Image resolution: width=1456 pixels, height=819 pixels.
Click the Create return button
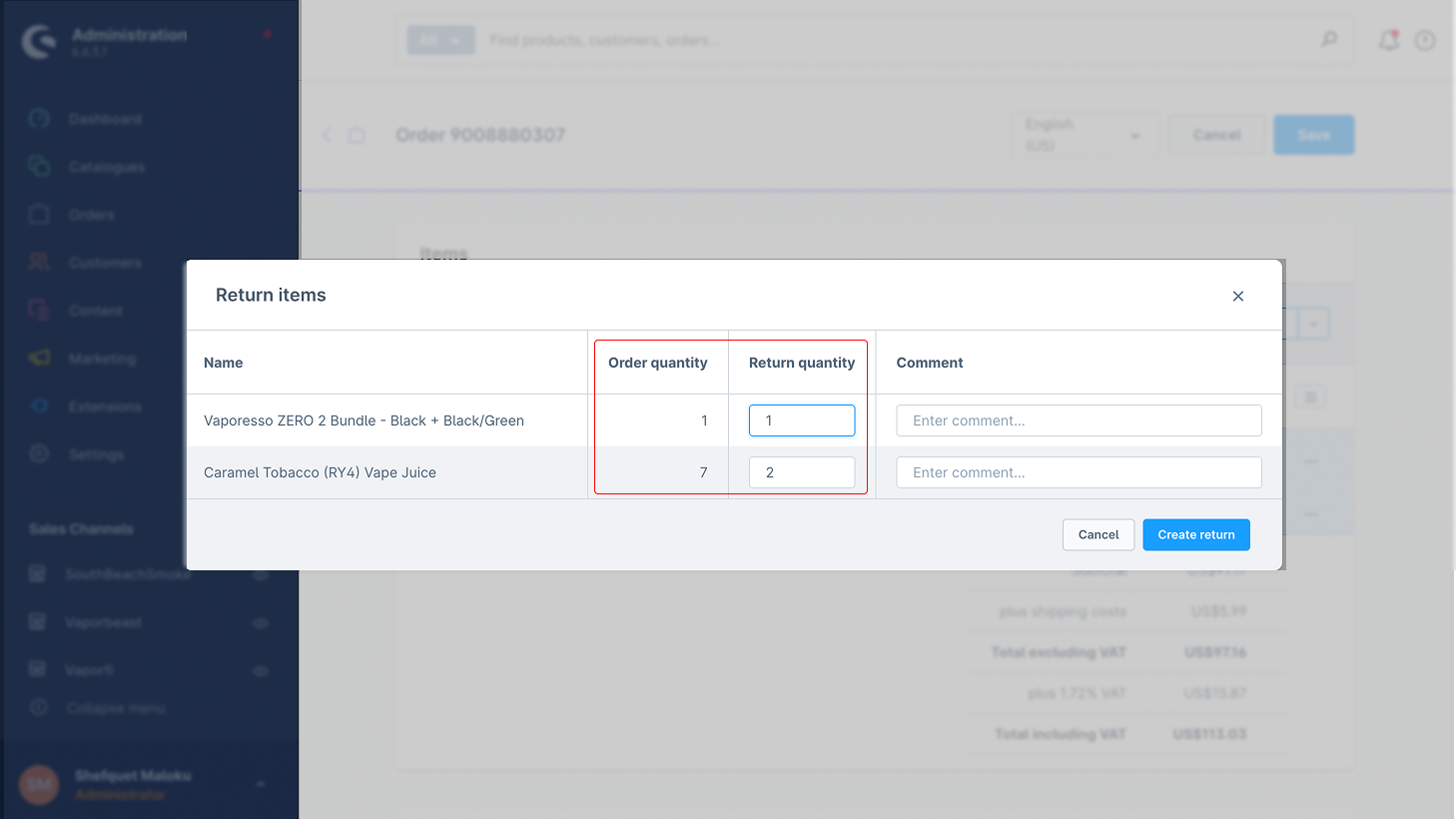[1195, 534]
